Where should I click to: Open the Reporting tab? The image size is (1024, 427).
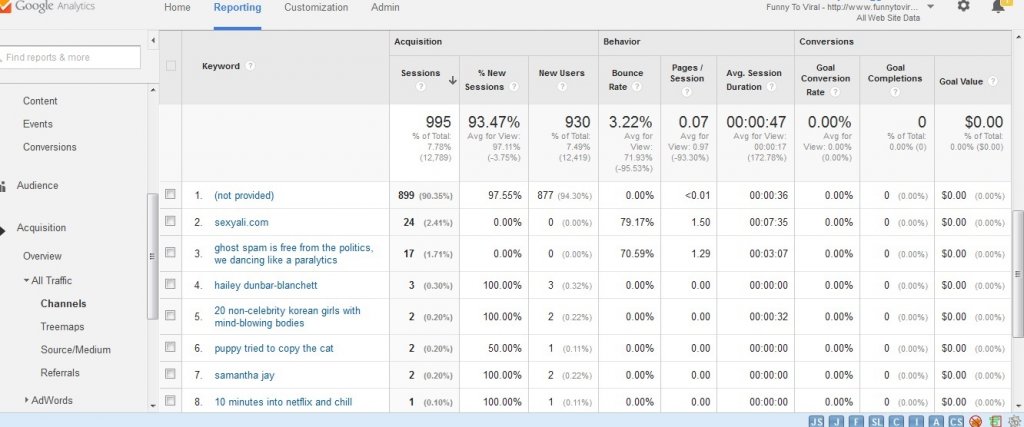[x=237, y=8]
